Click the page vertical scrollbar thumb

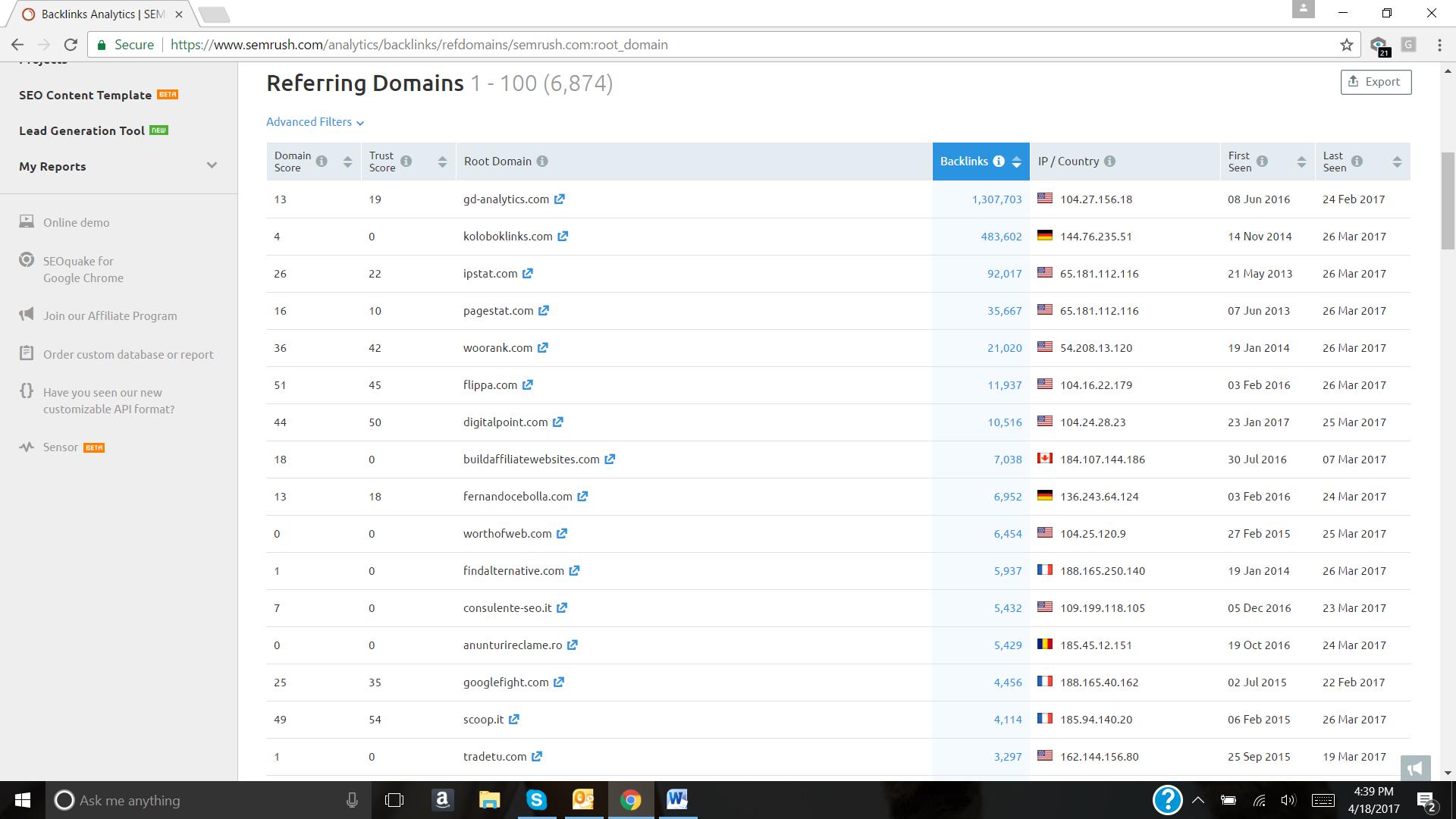click(x=1448, y=200)
